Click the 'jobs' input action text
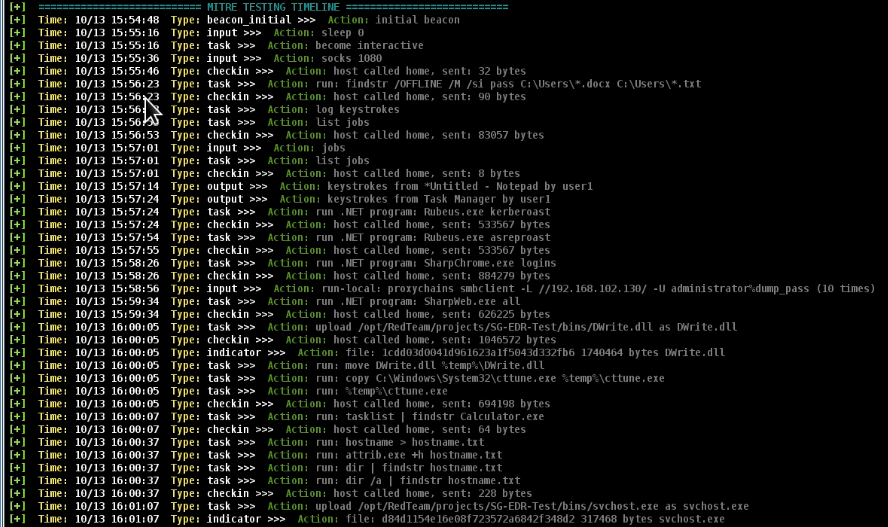Viewport: 888px width, 527px height. pos(333,148)
